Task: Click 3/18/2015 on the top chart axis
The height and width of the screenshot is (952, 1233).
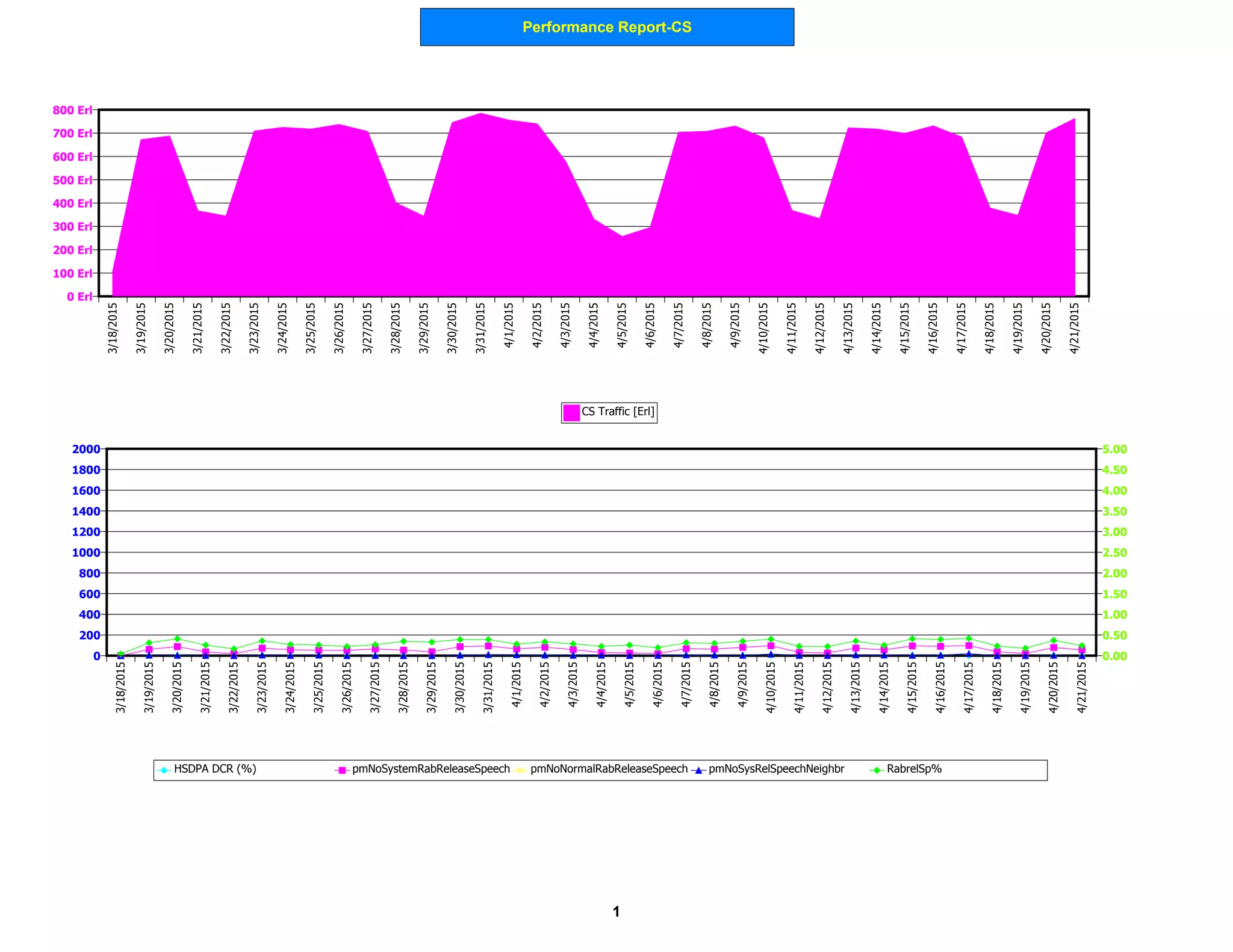Action: 113,328
